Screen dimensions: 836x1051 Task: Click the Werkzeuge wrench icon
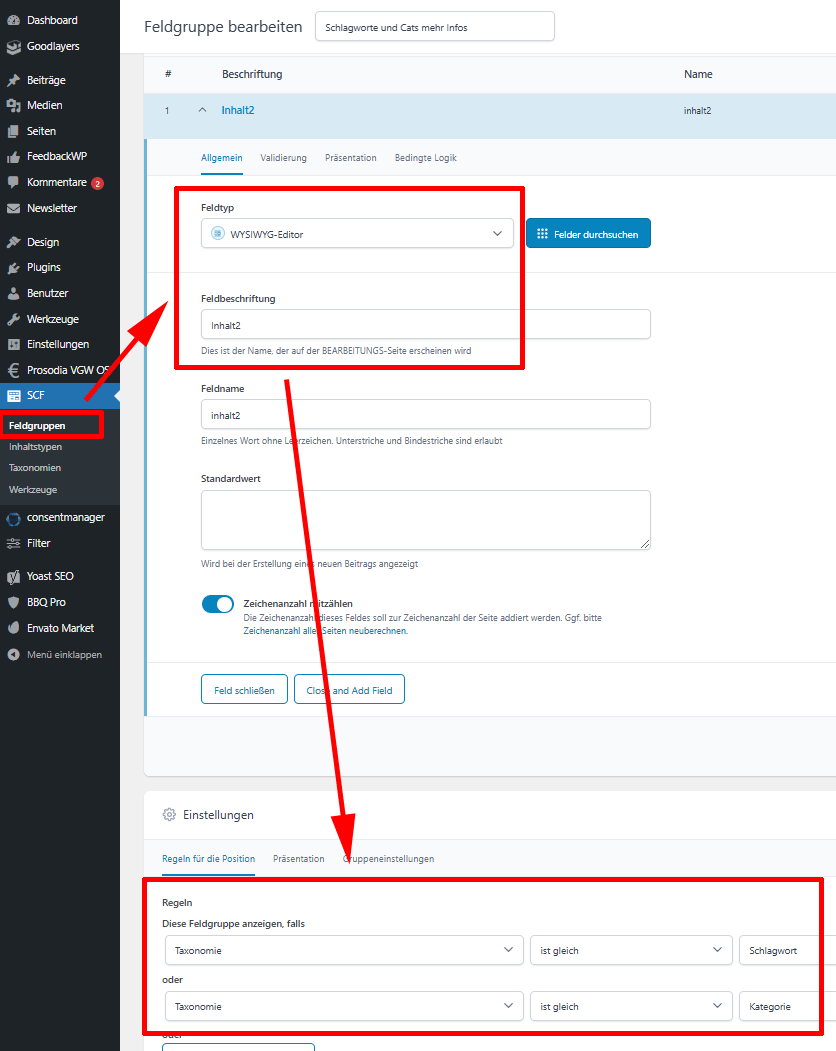pyautogui.click(x=13, y=319)
